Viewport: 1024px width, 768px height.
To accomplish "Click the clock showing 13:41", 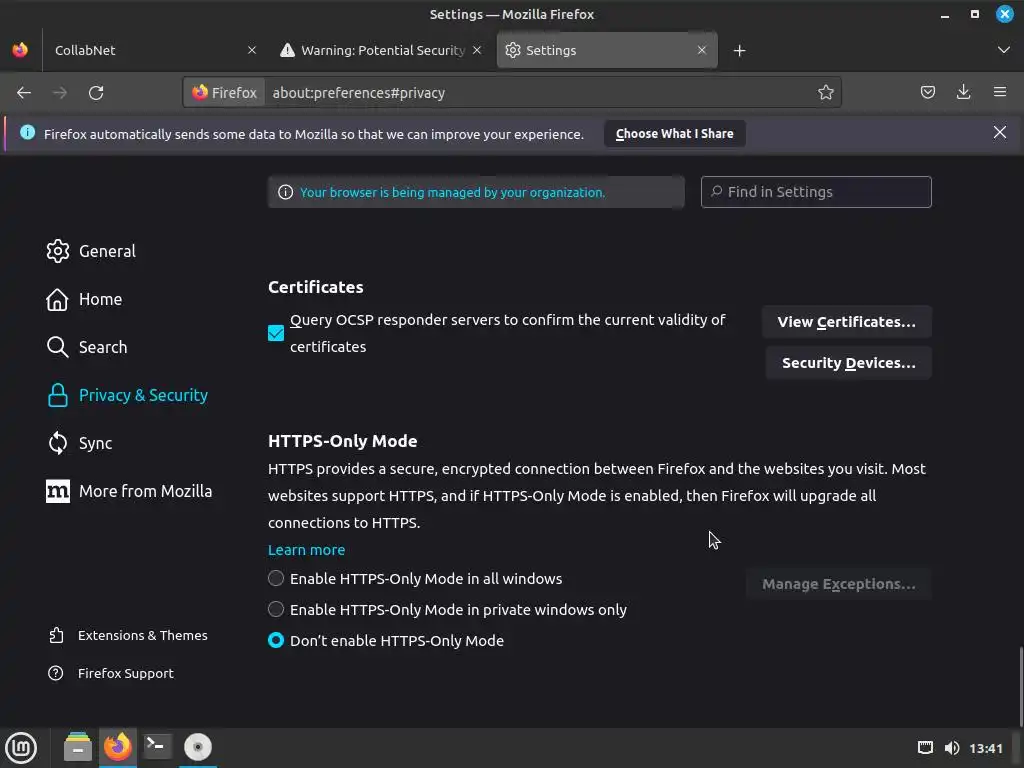I will [x=985, y=748].
